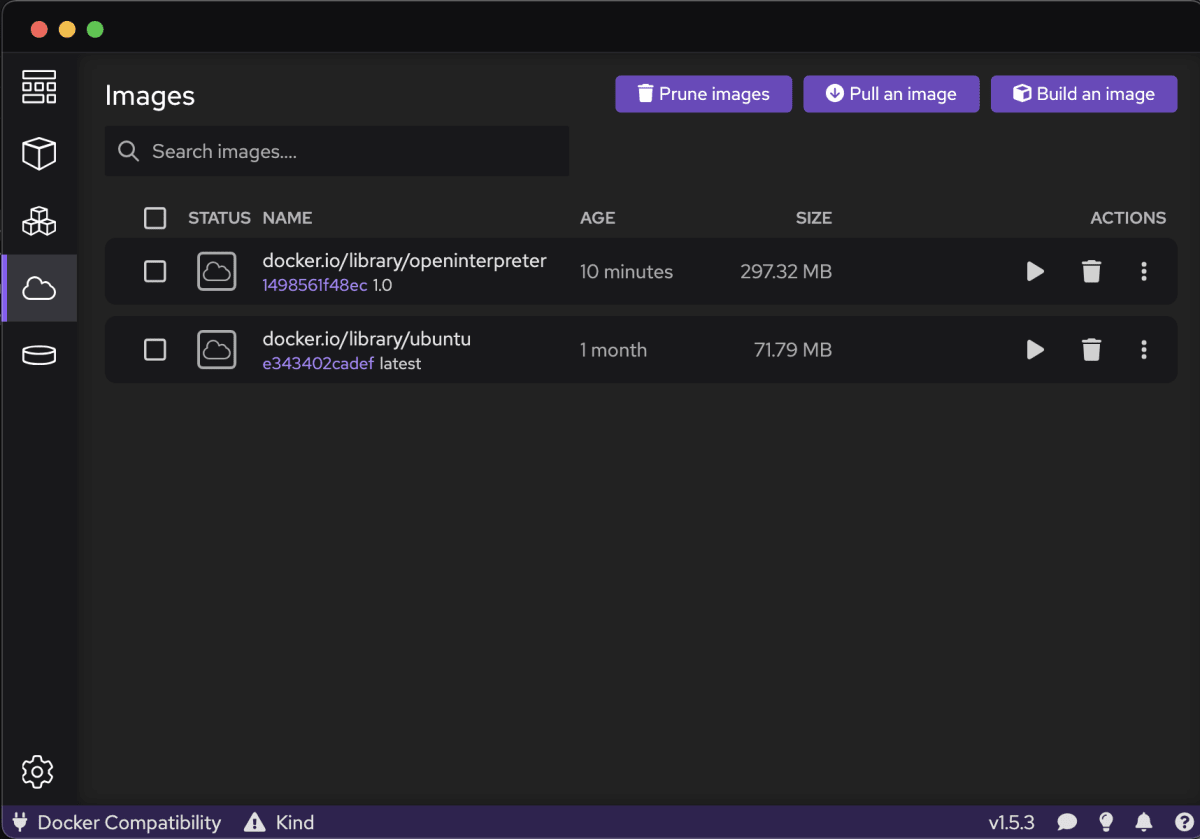1200x839 pixels.
Task: Delete the openinterpreter image
Action: click(1091, 271)
